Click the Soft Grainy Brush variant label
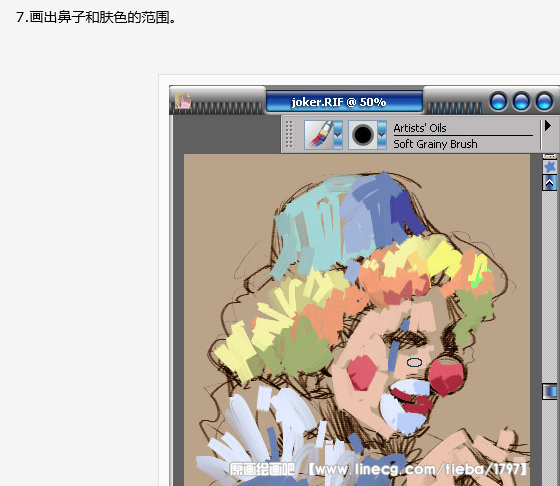Screen dimensions: 560x486 (435, 144)
